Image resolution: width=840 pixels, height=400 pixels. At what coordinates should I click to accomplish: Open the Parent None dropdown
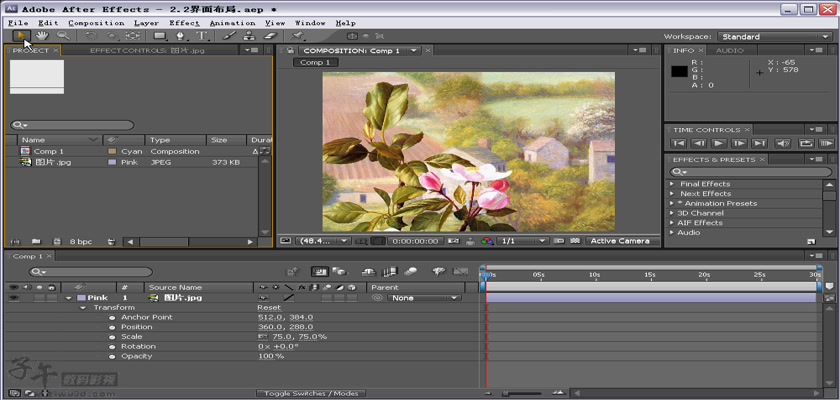[x=424, y=298]
